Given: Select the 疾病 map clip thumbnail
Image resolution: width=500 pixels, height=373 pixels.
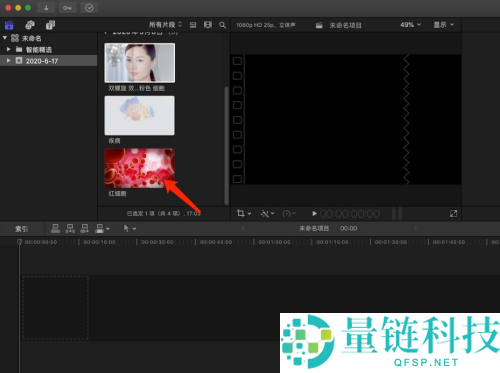Looking at the screenshot, I should click(x=140, y=115).
